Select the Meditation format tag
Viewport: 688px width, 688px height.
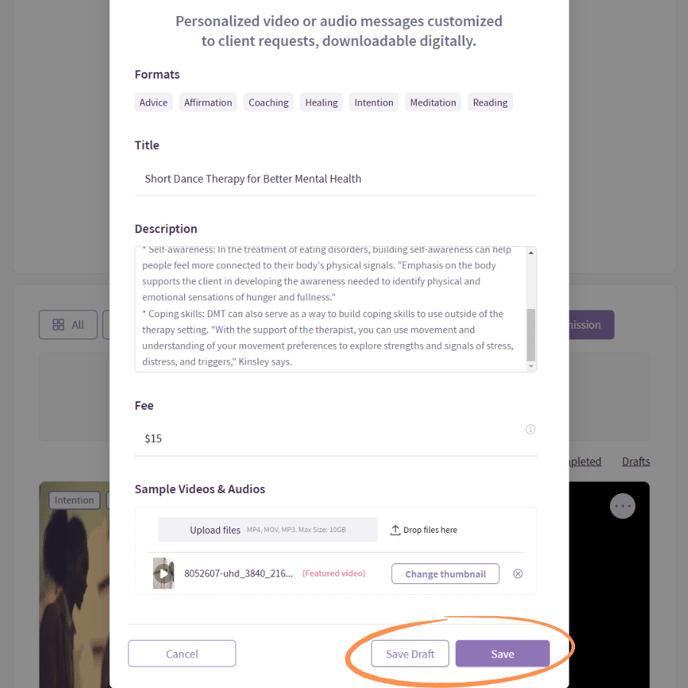(x=433, y=102)
